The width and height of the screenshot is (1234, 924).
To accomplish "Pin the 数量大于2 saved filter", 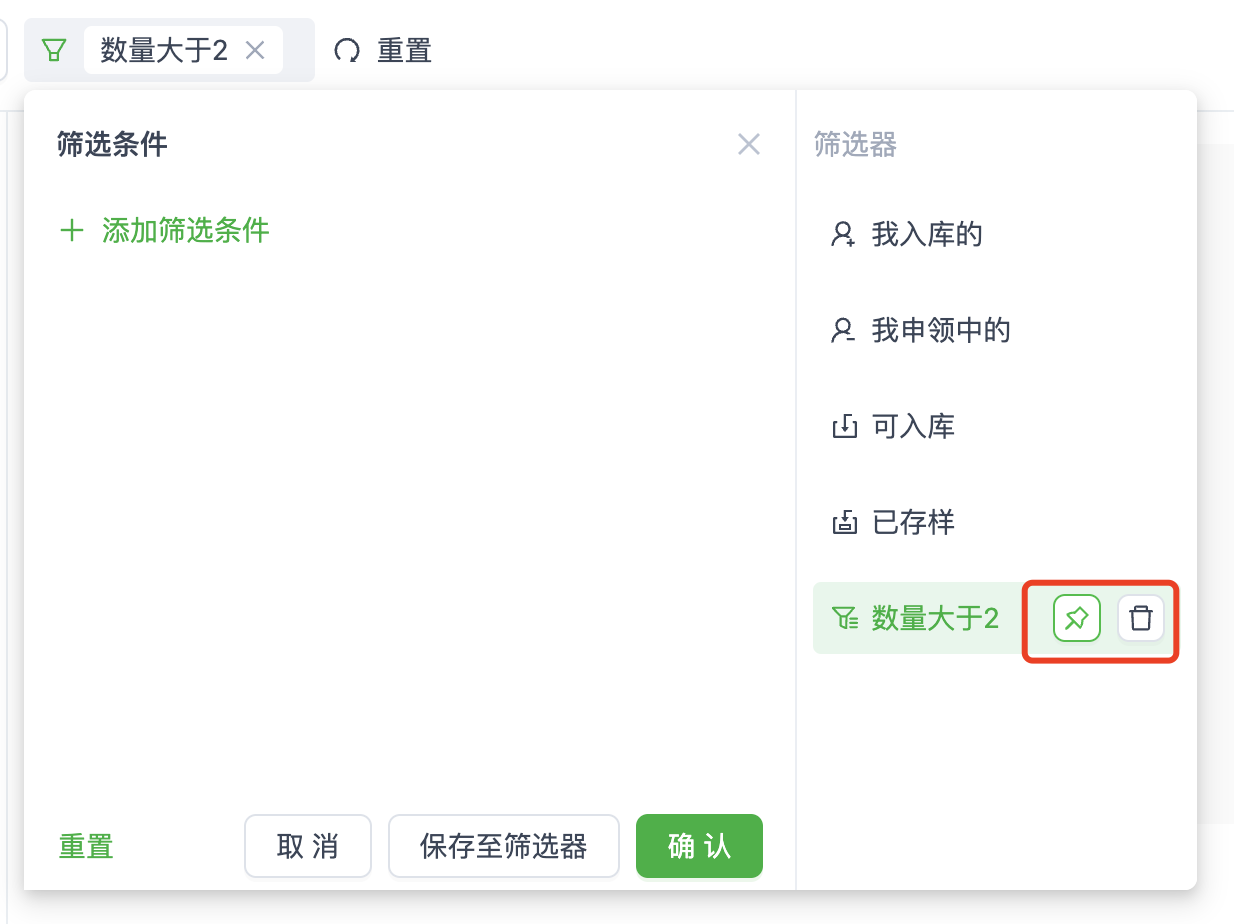I will [x=1076, y=618].
